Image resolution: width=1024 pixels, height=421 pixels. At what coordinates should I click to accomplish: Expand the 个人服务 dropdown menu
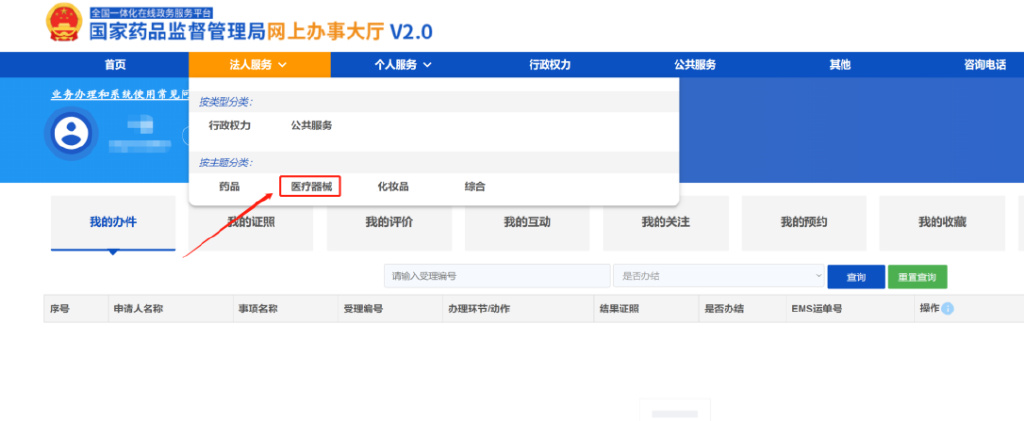point(401,65)
